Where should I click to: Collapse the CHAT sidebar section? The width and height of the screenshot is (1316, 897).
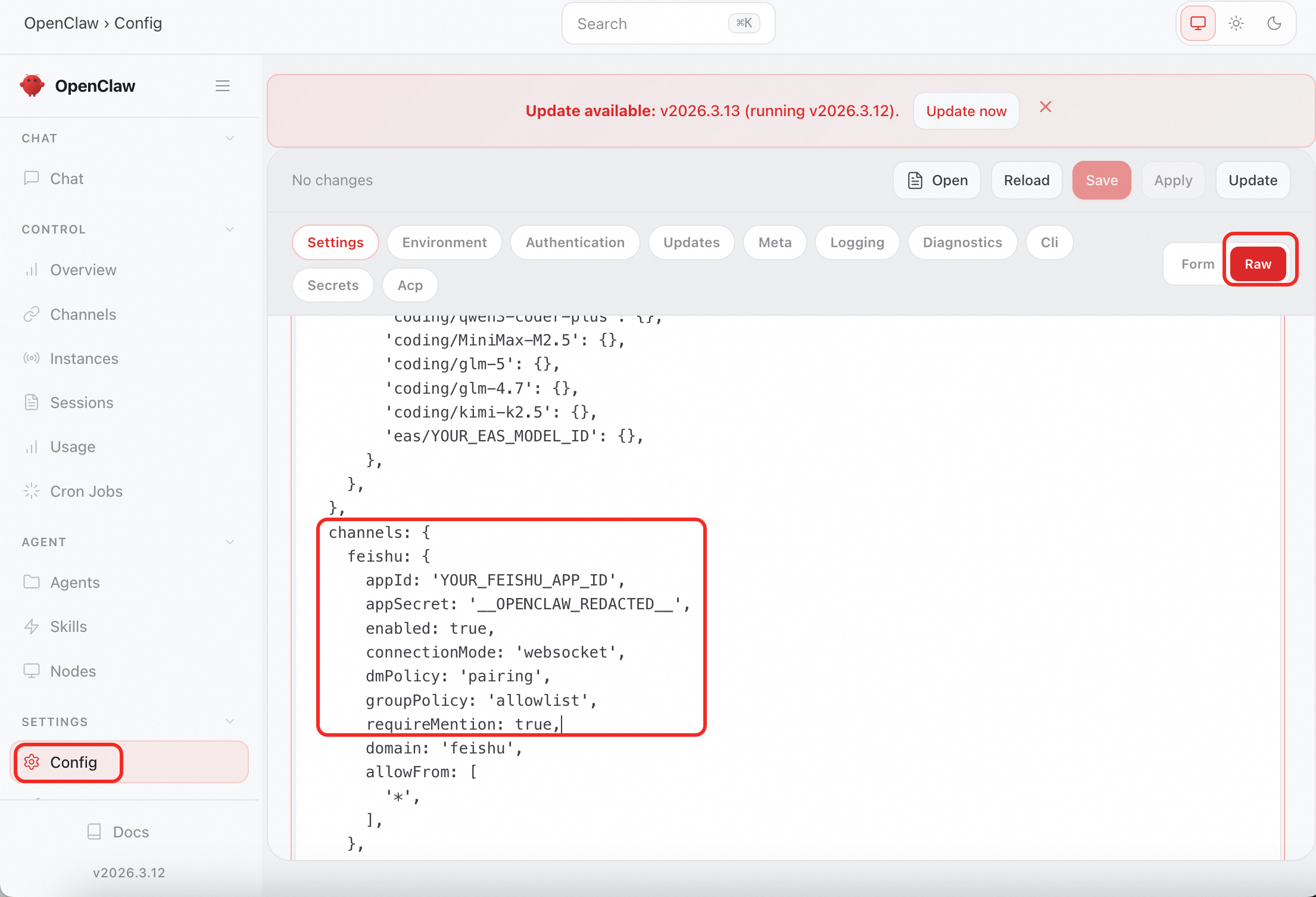(230, 138)
